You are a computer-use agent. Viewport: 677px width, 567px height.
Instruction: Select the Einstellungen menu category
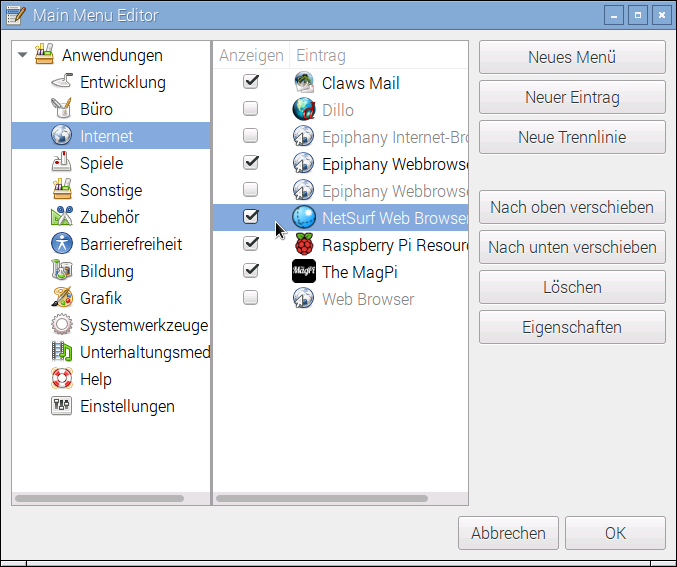(127, 407)
